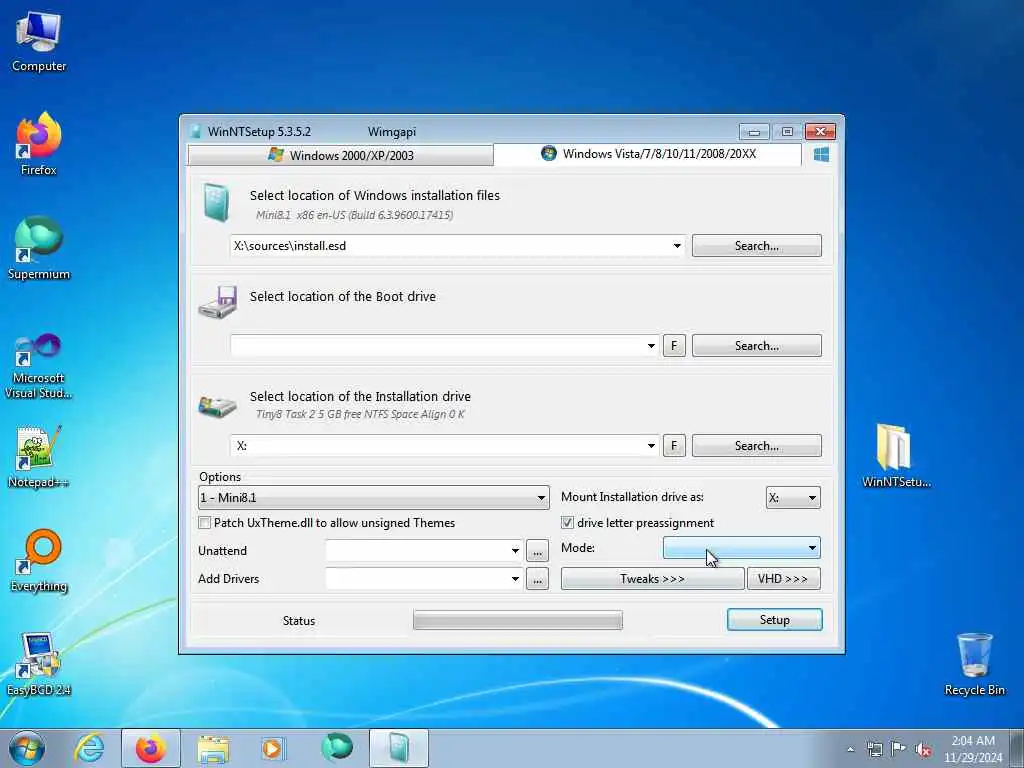The image size is (1024, 768).
Task: Open the Mount Installation drive letter dropdown
Action: [x=793, y=498]
